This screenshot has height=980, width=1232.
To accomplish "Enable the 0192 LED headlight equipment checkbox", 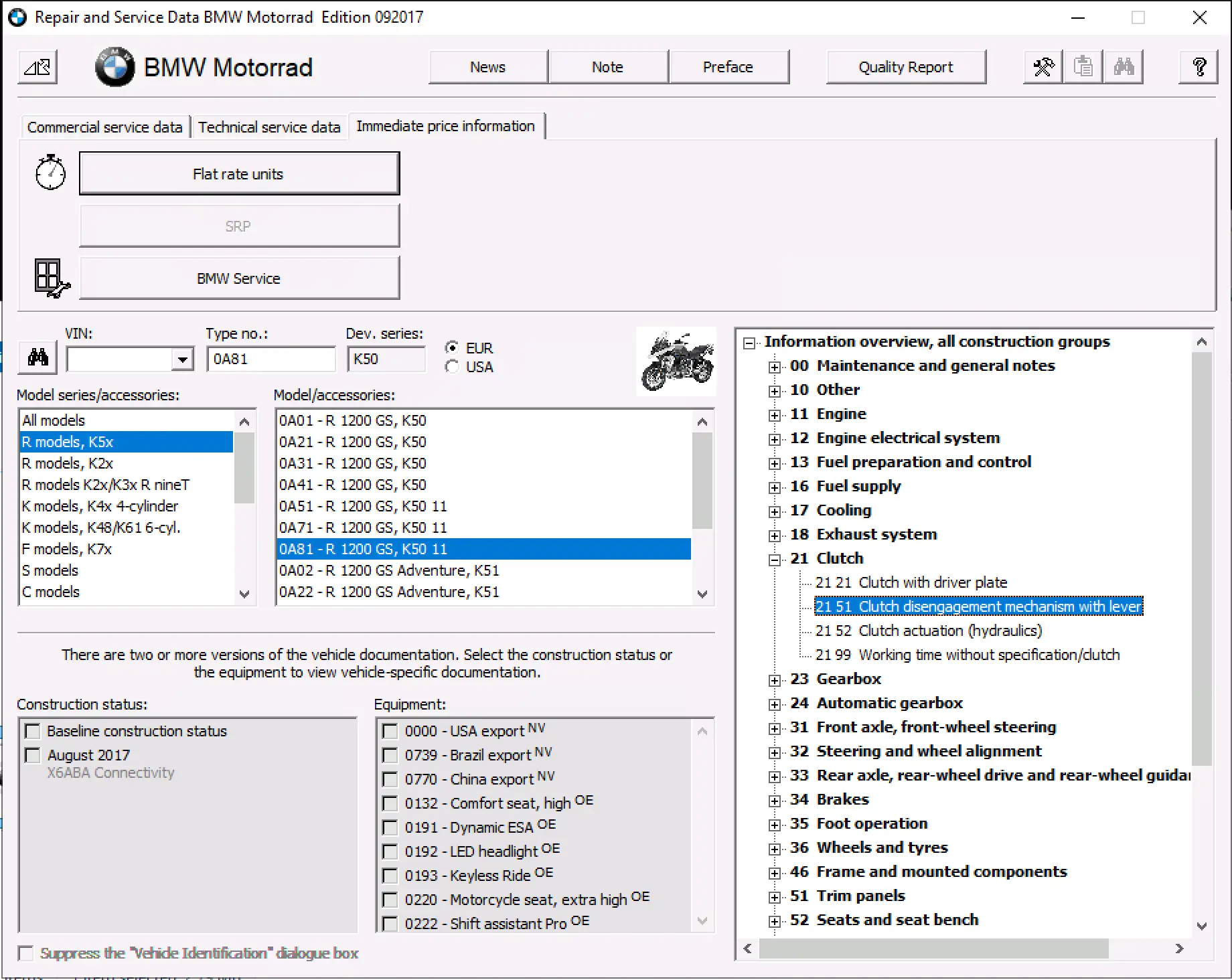I will 390,851.
